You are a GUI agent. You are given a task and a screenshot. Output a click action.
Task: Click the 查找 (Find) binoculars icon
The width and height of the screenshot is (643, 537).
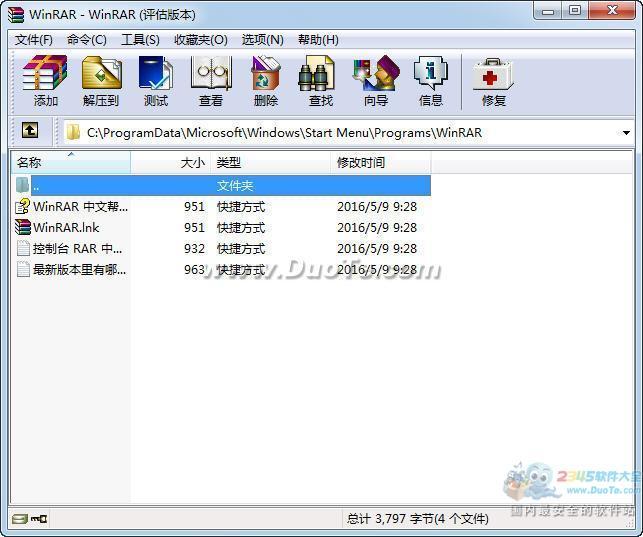[316, 73]
